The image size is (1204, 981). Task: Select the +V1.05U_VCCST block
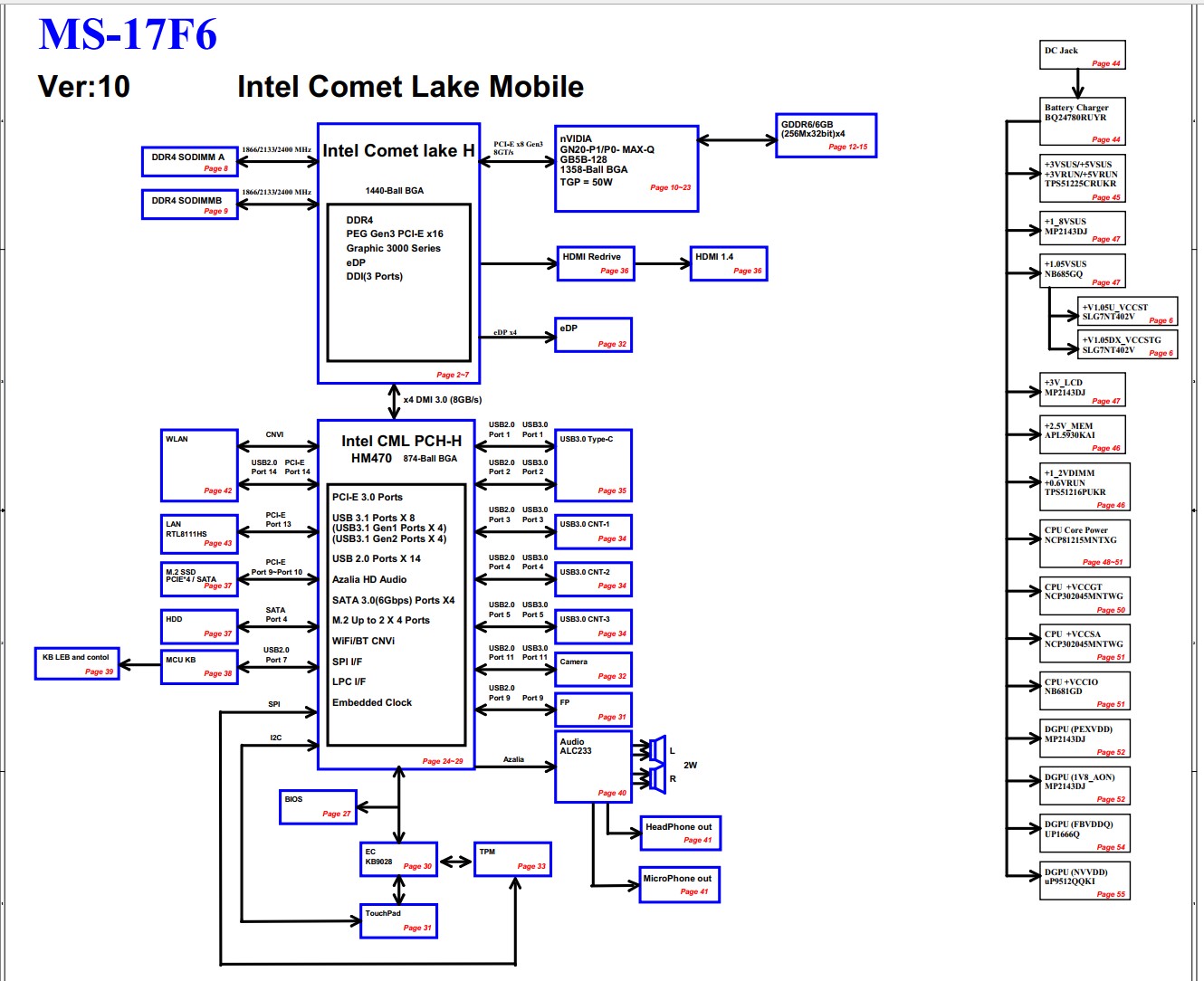pos(1128,312)
